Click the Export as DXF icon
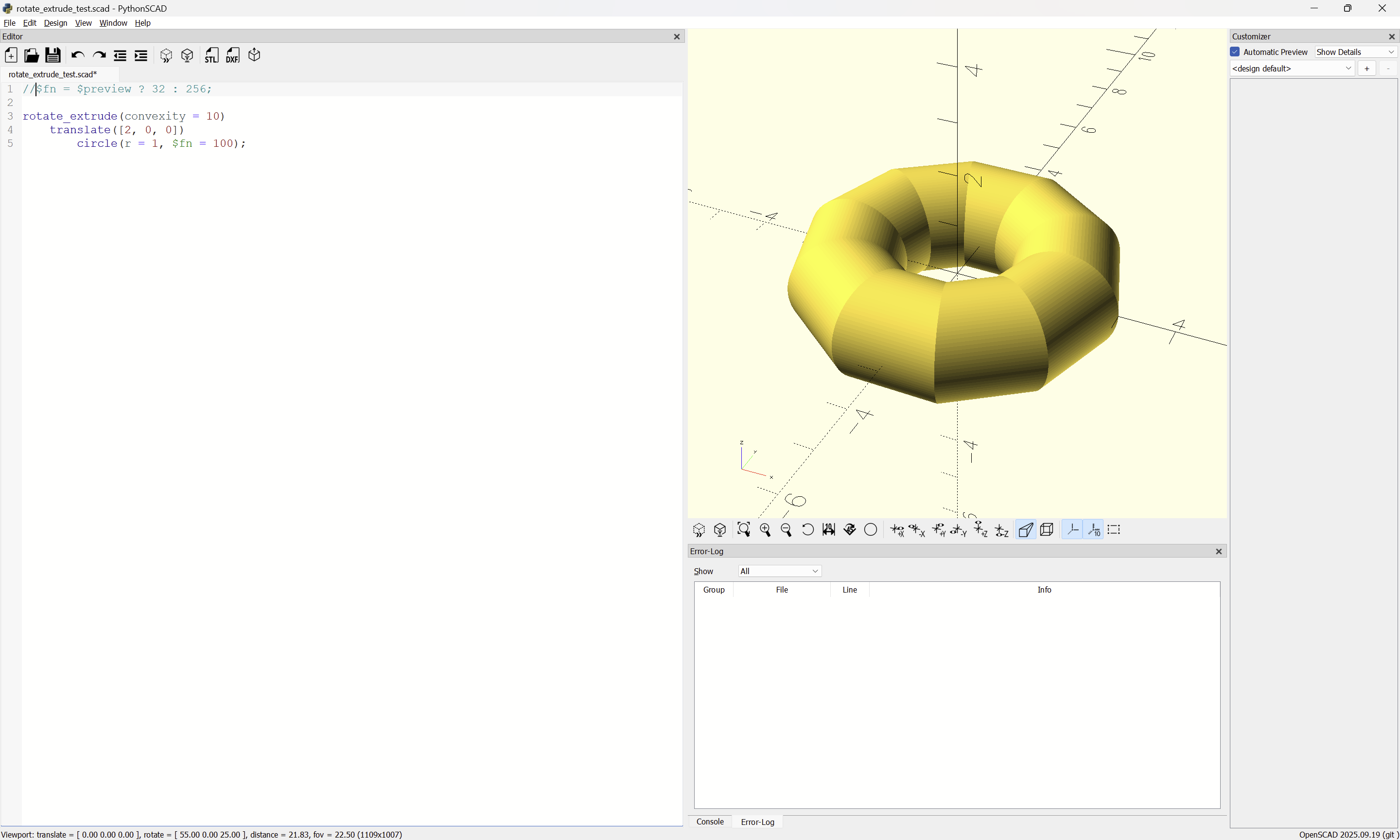 tap(232, 55)
